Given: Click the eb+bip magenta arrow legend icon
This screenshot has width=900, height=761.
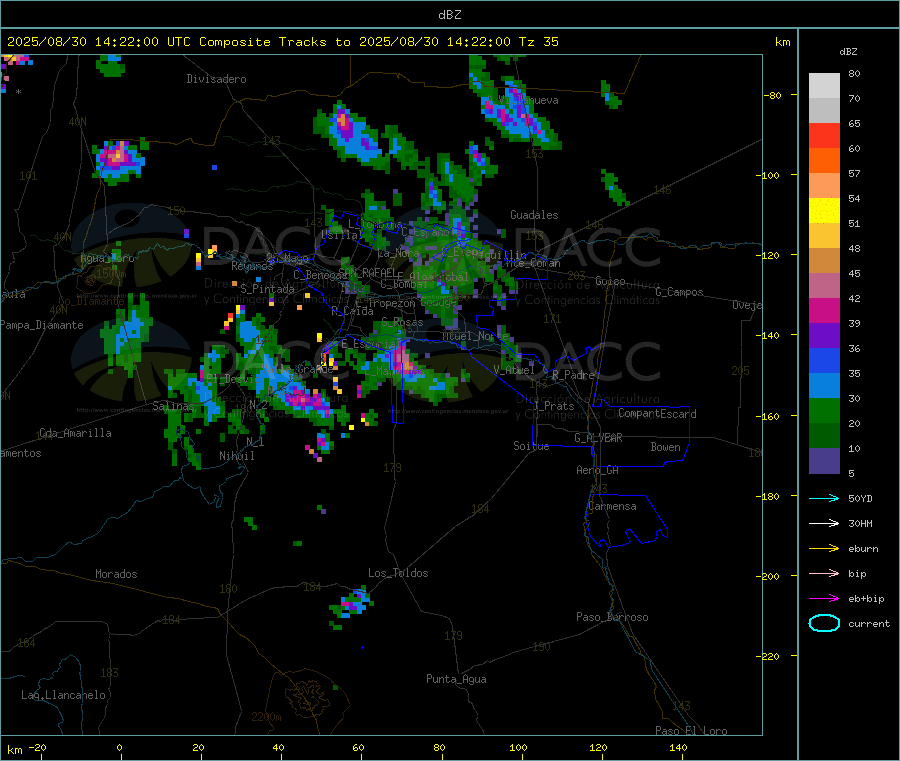Looking at the screenshot, I should point(824,599).
